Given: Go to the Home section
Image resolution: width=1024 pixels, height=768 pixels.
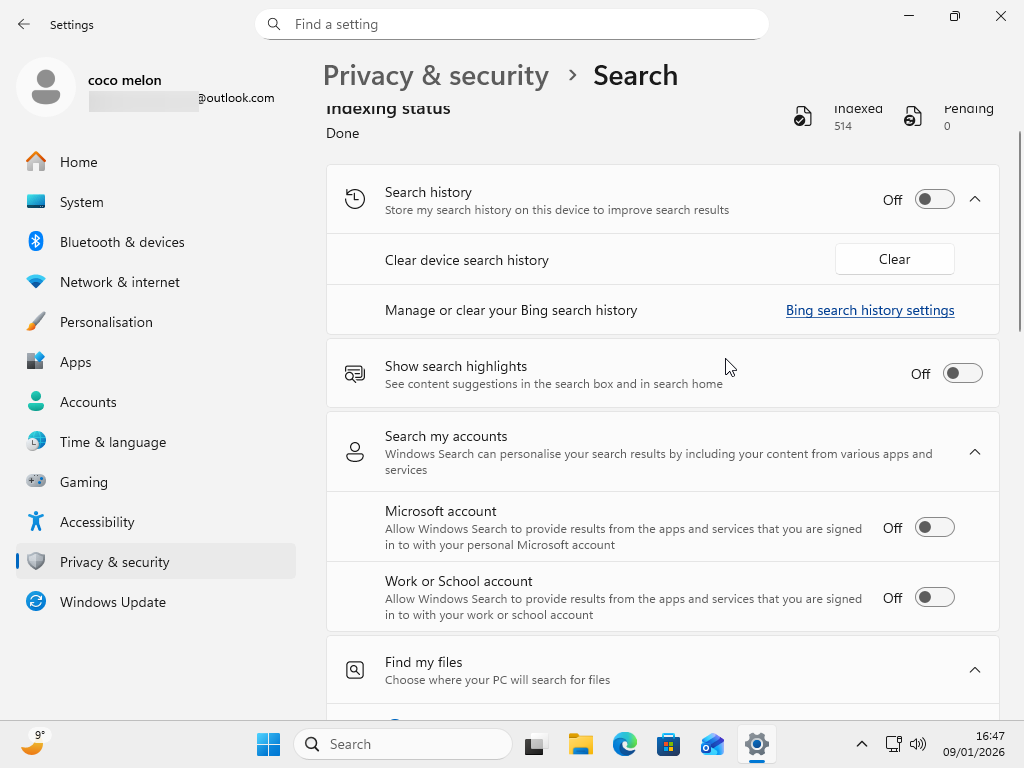Looking at the screenshot, I should (79, 161).
